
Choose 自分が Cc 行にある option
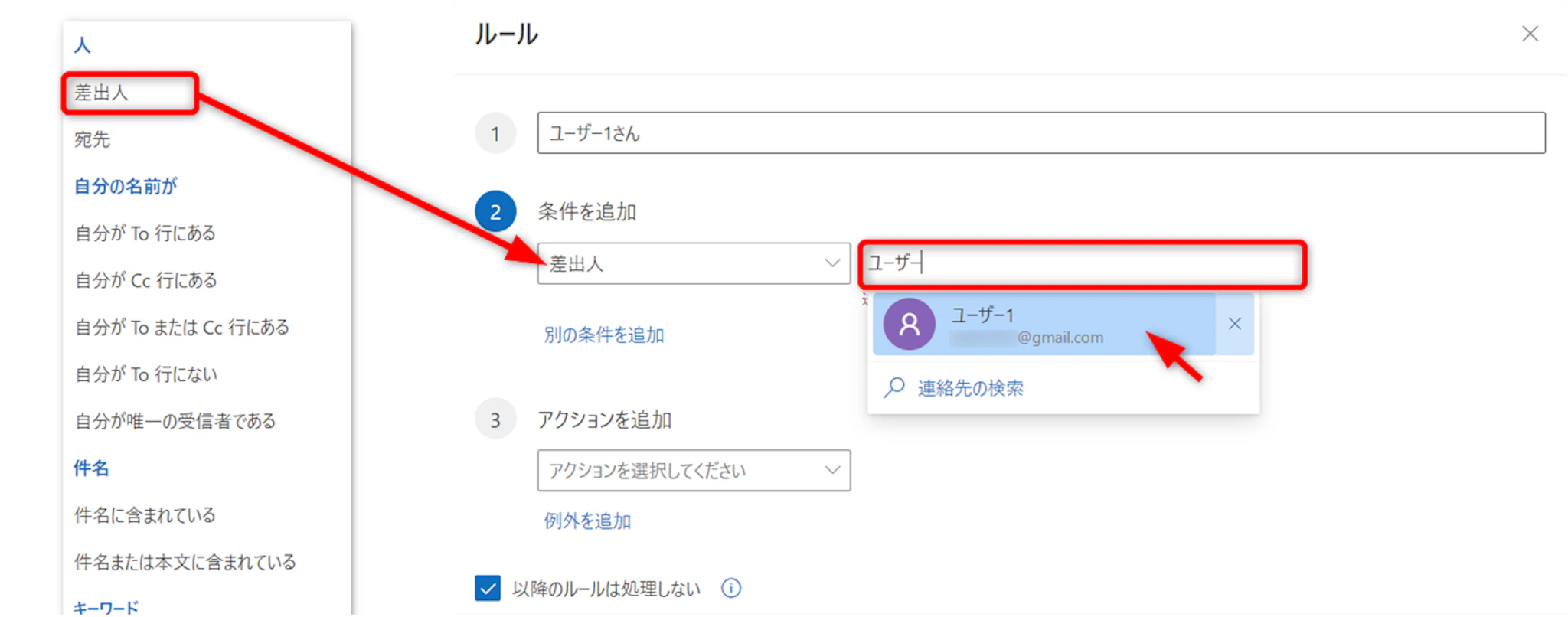pyautogui.click(x=145, y=280)
